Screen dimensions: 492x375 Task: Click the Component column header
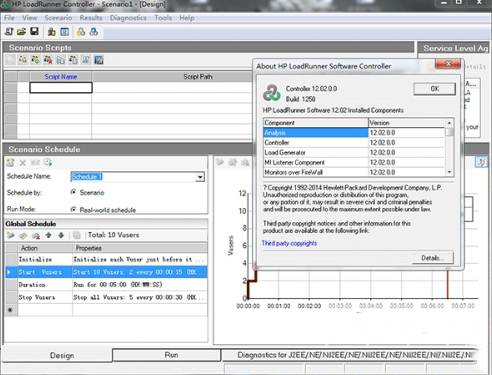[x=316, y=123]
